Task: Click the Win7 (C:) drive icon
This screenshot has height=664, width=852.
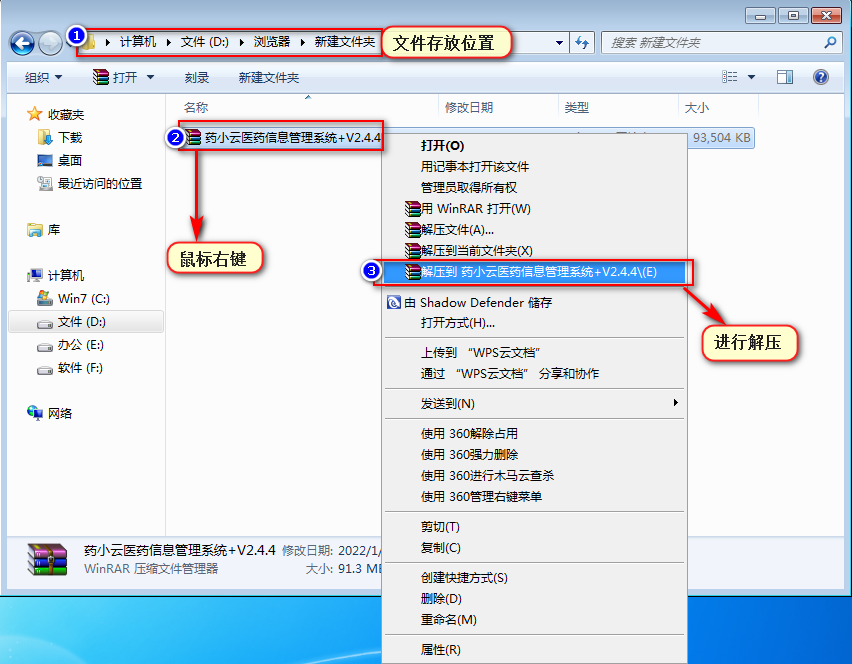Action: [x=45, y=298]
